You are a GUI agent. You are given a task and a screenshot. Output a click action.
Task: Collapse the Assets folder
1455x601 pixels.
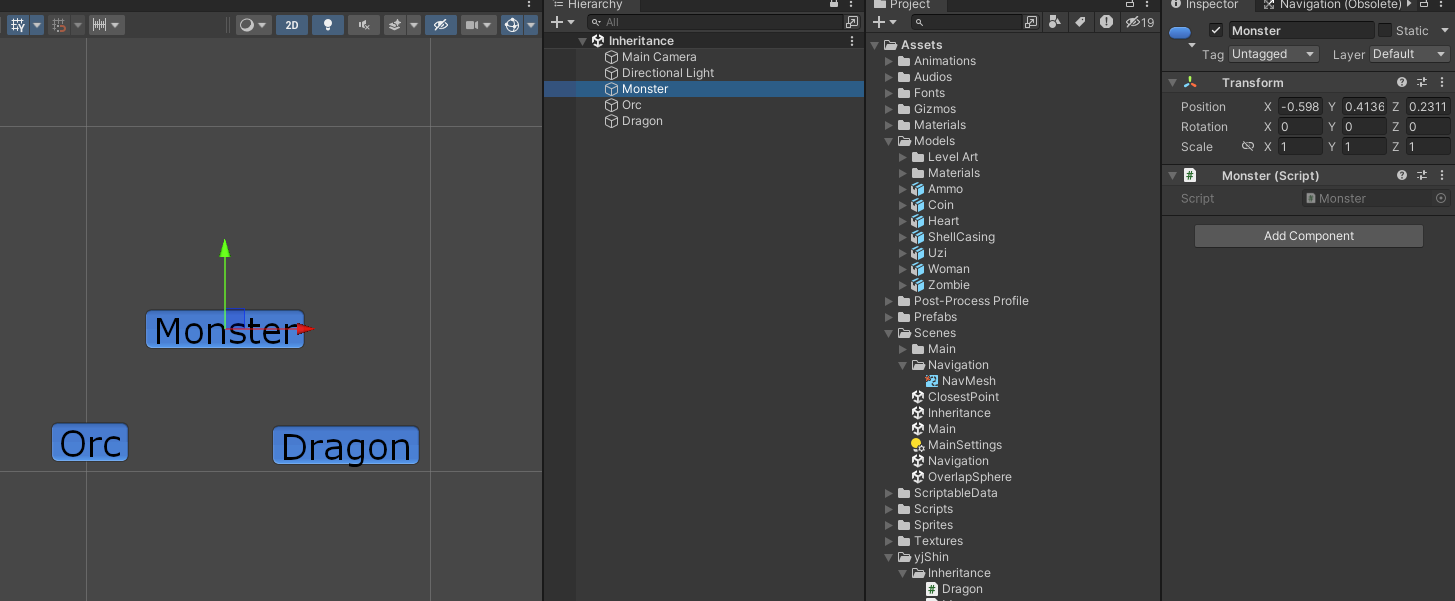(x=876, y=45)
